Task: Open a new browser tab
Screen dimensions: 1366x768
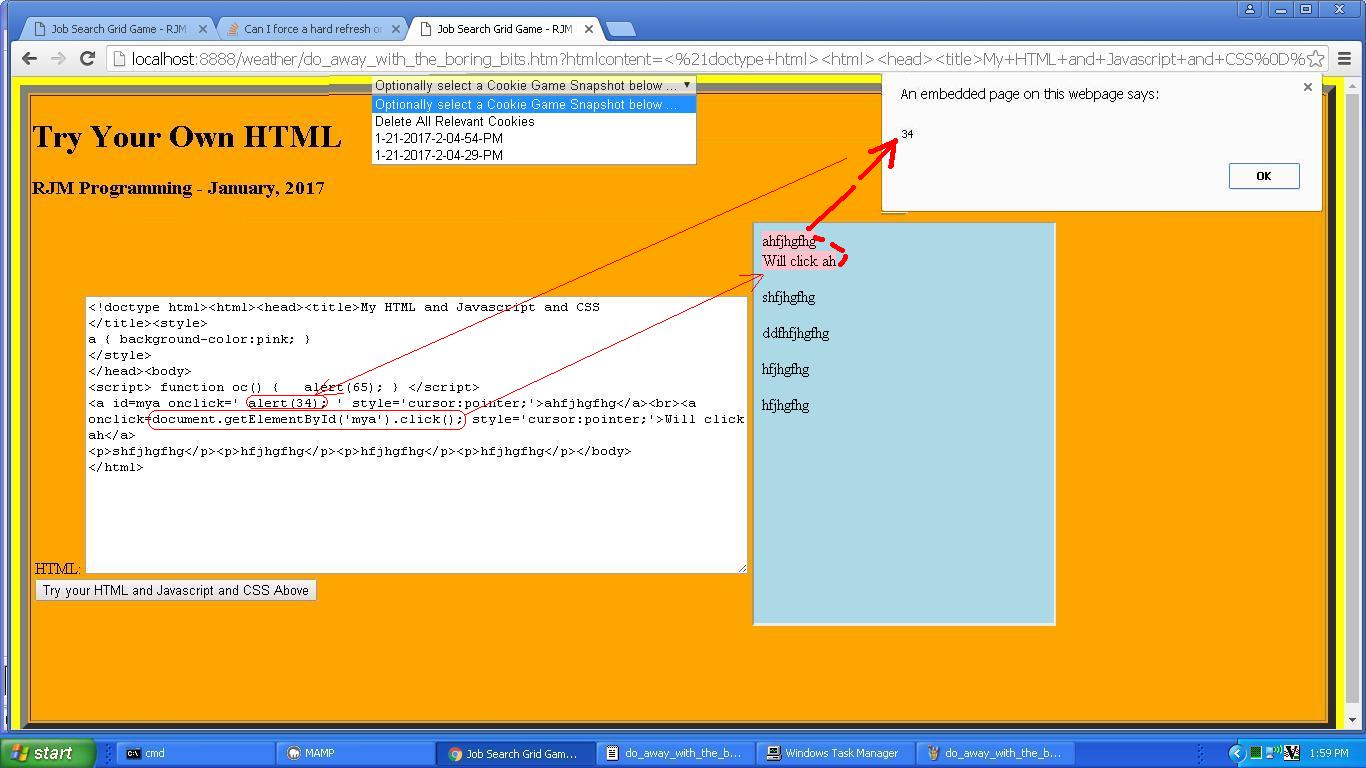Action: point(620,29)
